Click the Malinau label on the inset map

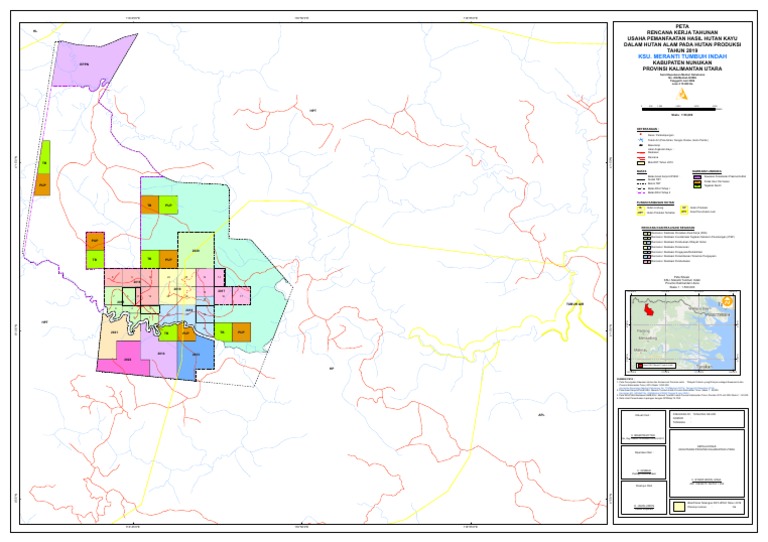[641, 350]
